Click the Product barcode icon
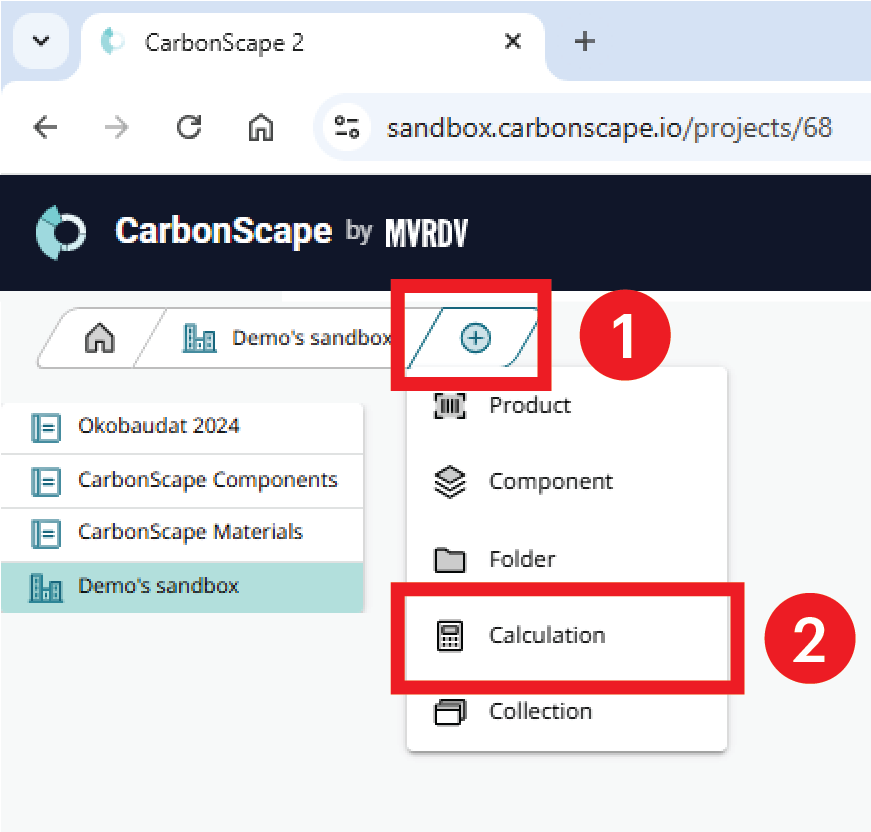This screenshot has width=871, height=832. click(x=449, y=405)
